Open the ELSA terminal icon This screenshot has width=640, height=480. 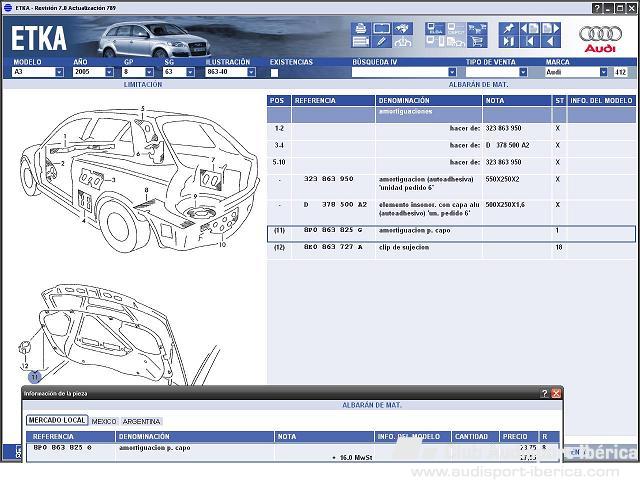(x=435, y=29)
